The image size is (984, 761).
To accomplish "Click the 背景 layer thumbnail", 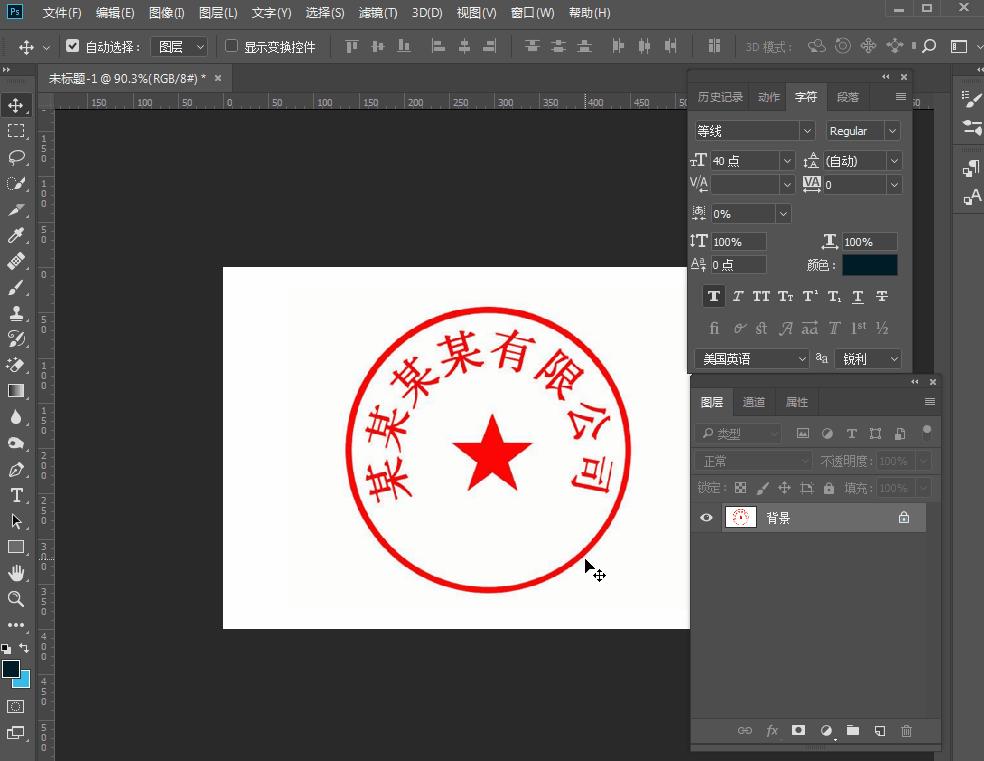I will [740, 517].
